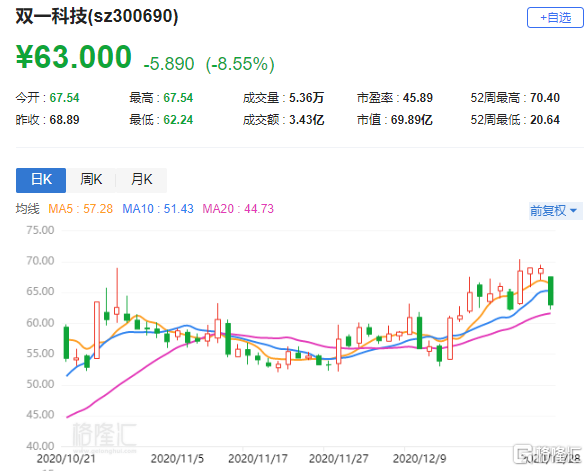Screen dimensions: 588x471
Task: Click the MA5 : 57.28 indicator label
Action: tap(81, 209)
